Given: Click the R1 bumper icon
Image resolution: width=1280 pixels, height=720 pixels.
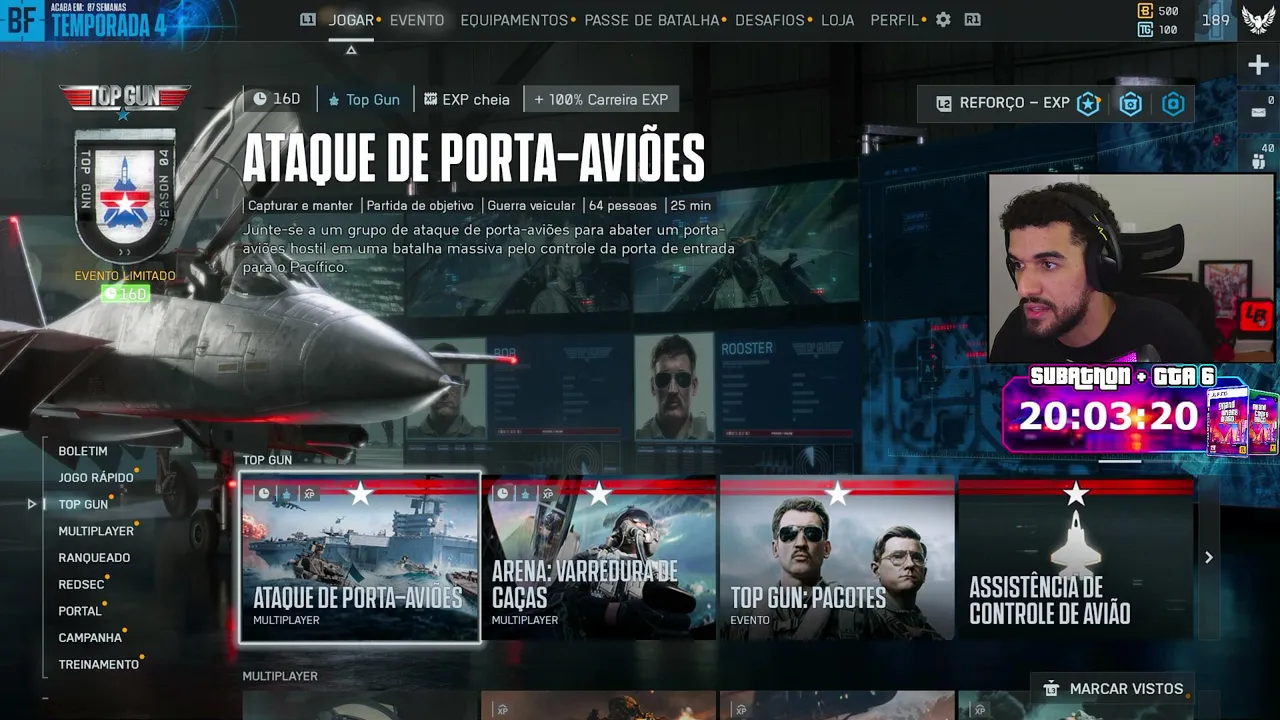Looking at the screenshot, I should (x=972, y=20).
